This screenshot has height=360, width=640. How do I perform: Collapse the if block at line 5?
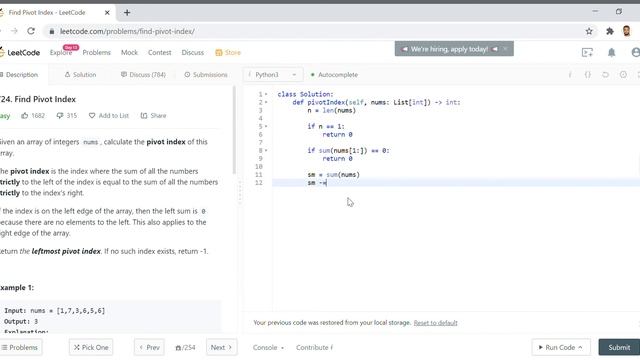[266, 127]
